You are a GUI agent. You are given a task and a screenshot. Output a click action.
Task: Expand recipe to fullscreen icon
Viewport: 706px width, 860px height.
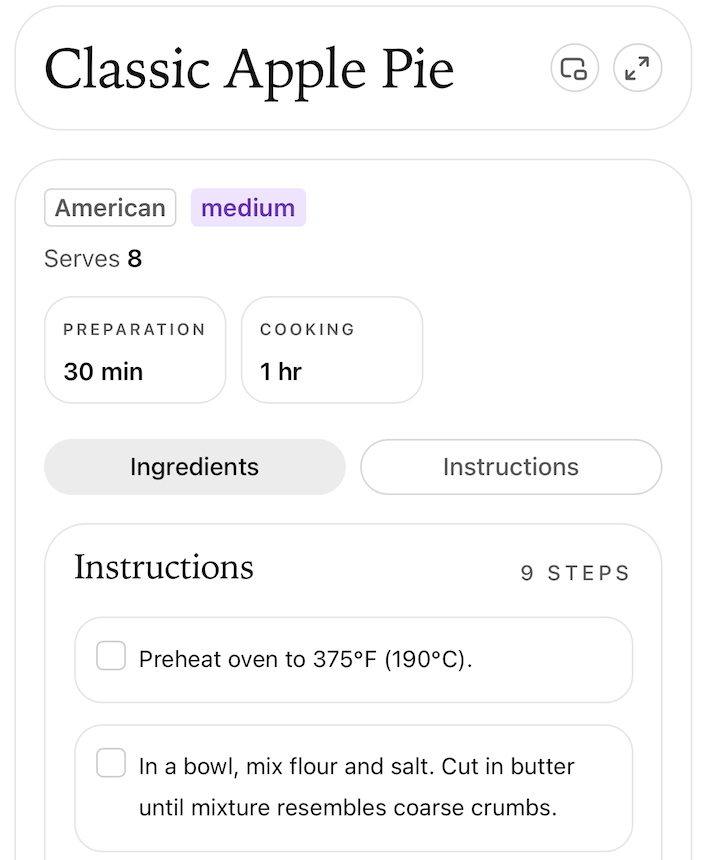point(637,69)
